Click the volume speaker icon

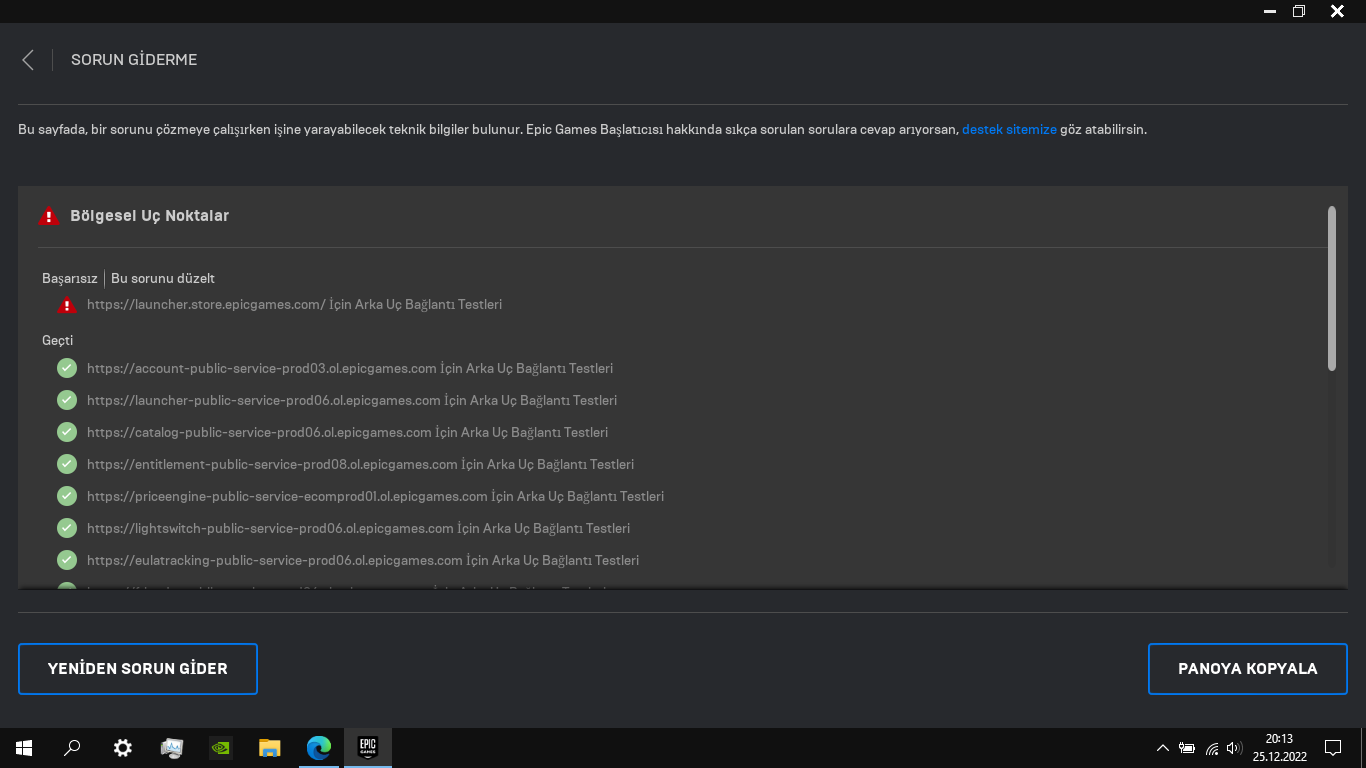tap(1234, 748)
